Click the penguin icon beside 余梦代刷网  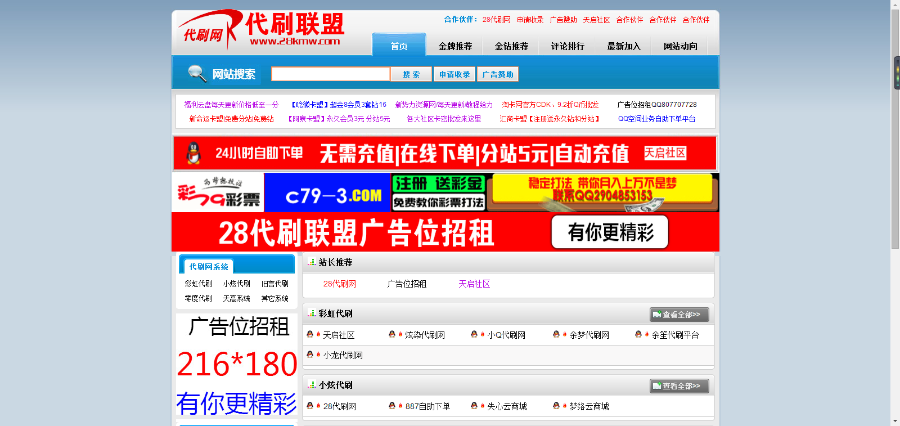556,334
